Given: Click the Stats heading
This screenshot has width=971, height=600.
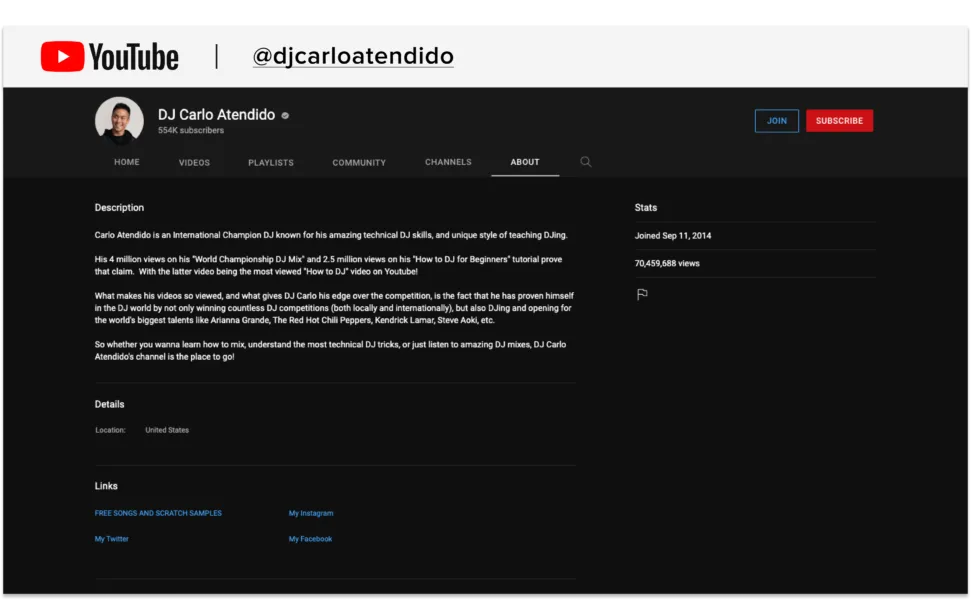Looking at the screenshot, I should 646,208.
